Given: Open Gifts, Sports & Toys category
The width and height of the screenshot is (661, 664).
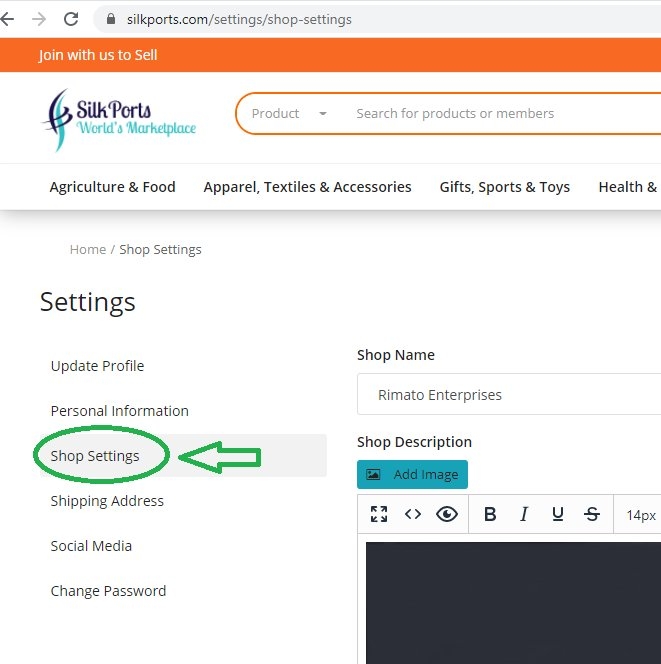Looking at the screenshot, I should pos(505,187).
